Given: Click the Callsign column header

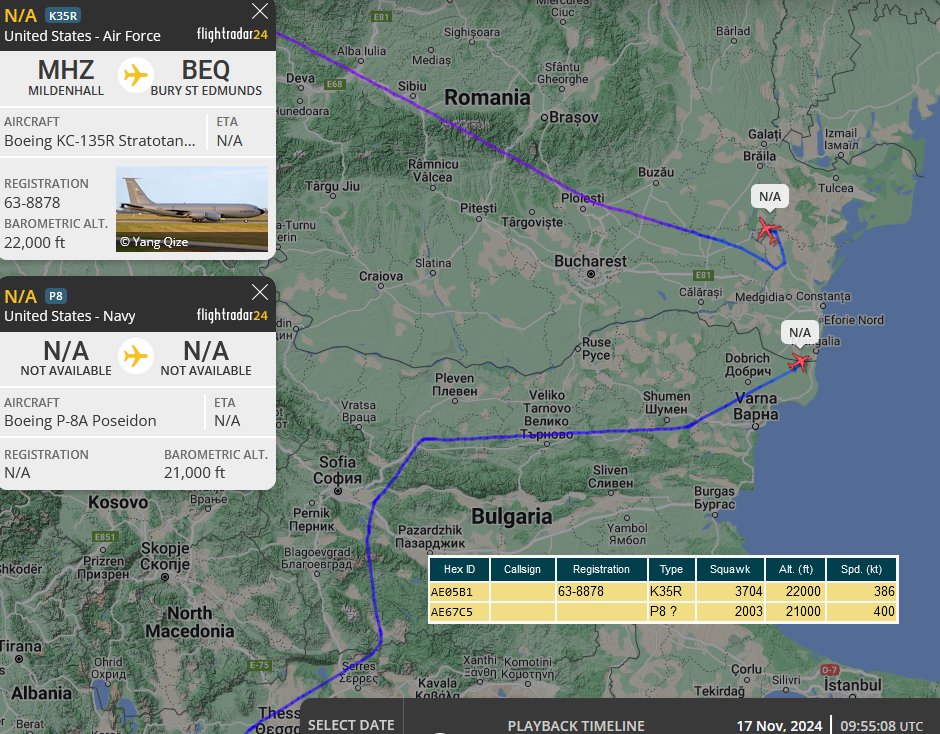Looking at the screenshot, I should 522,569.
